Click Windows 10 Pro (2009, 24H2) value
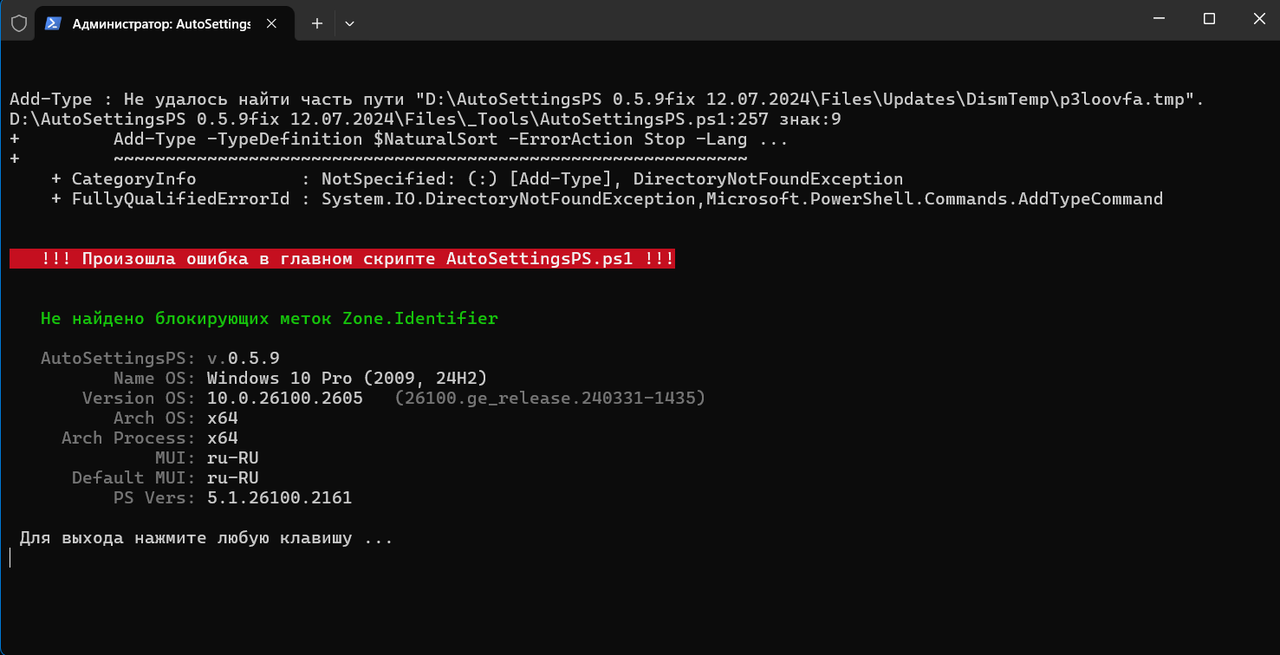The width and height of the screenshot is (1280, 655). 347,378
